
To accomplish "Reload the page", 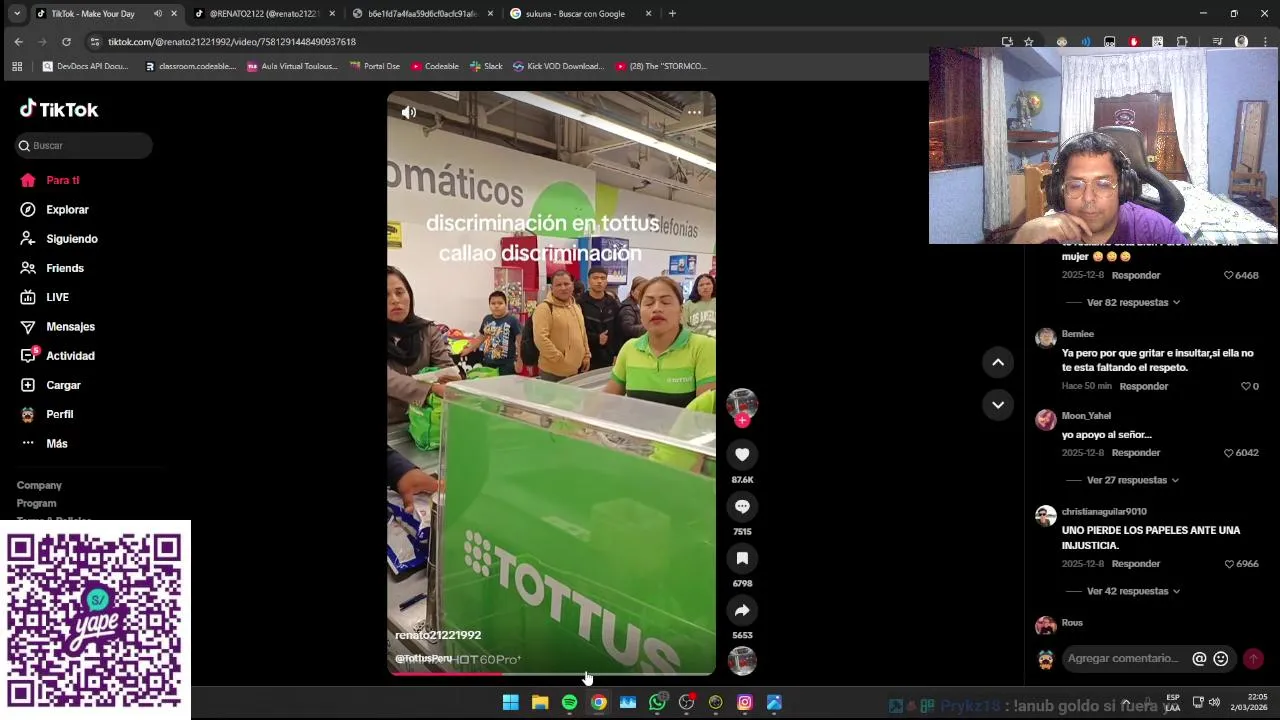I will tap(66, 42).
